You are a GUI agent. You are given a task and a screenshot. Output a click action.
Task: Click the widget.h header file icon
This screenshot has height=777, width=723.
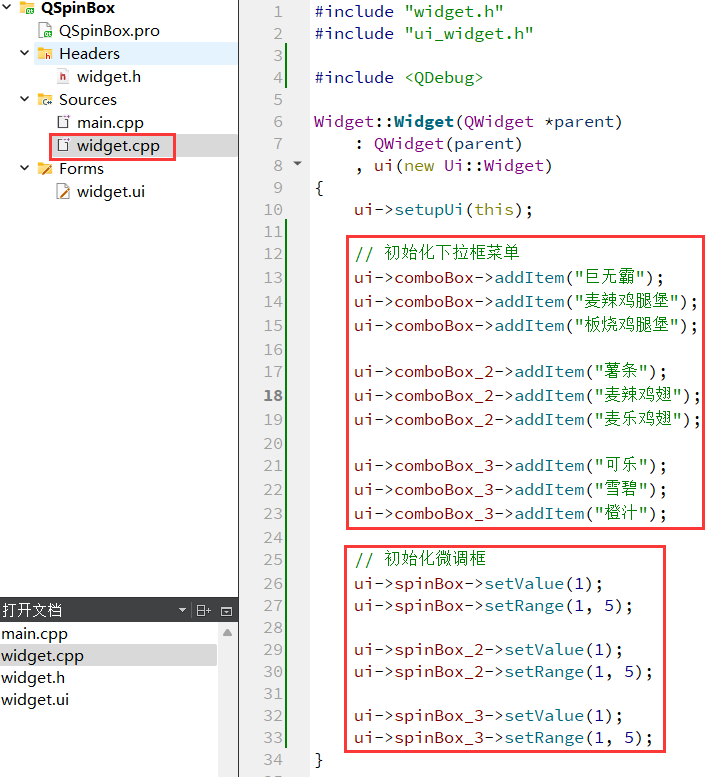tap(63, 76)
